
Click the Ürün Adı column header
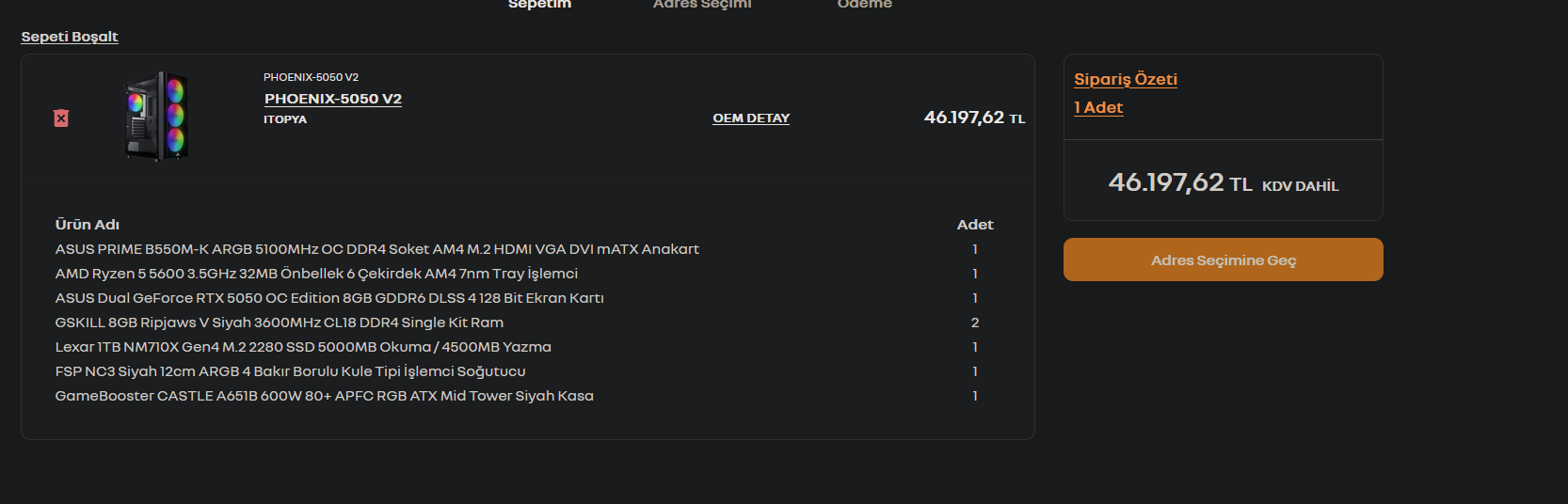(88, 225)
